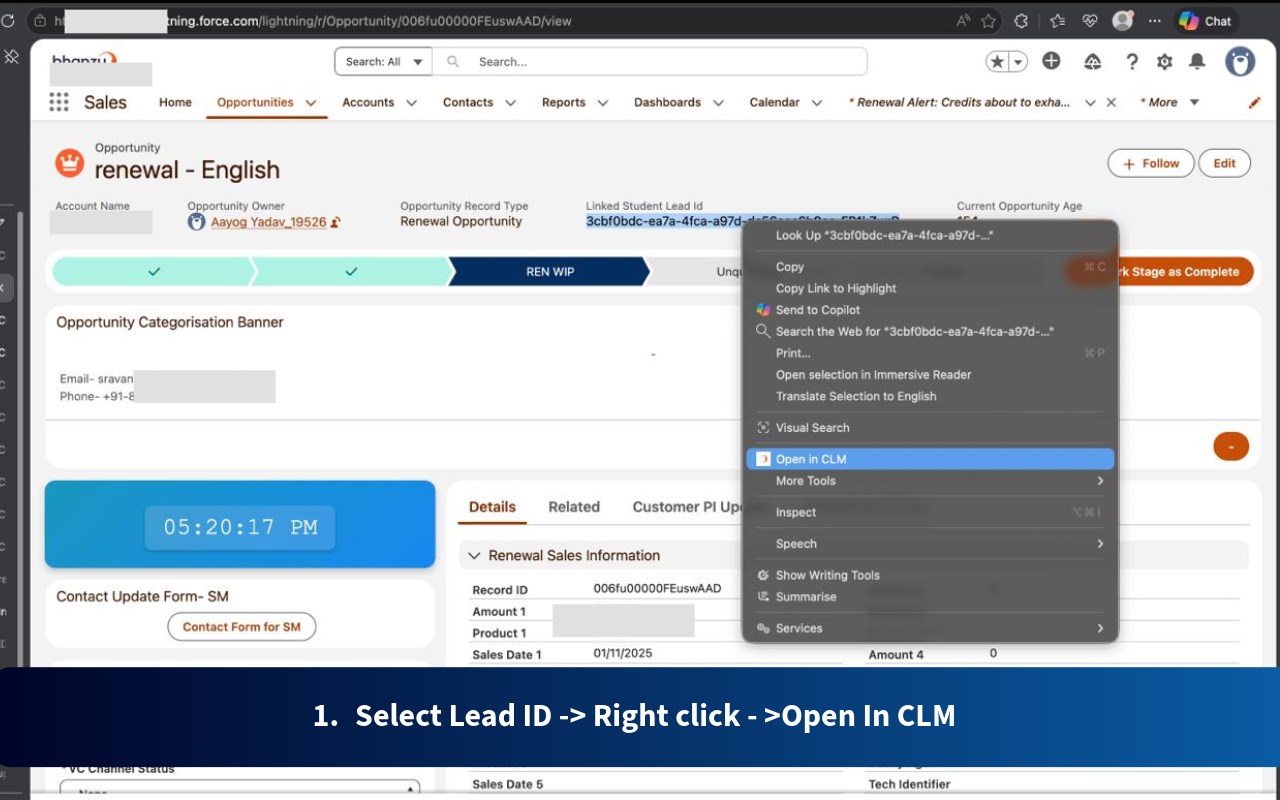Open the Services submenu
1280x800 pixels.
coord(930,628)
